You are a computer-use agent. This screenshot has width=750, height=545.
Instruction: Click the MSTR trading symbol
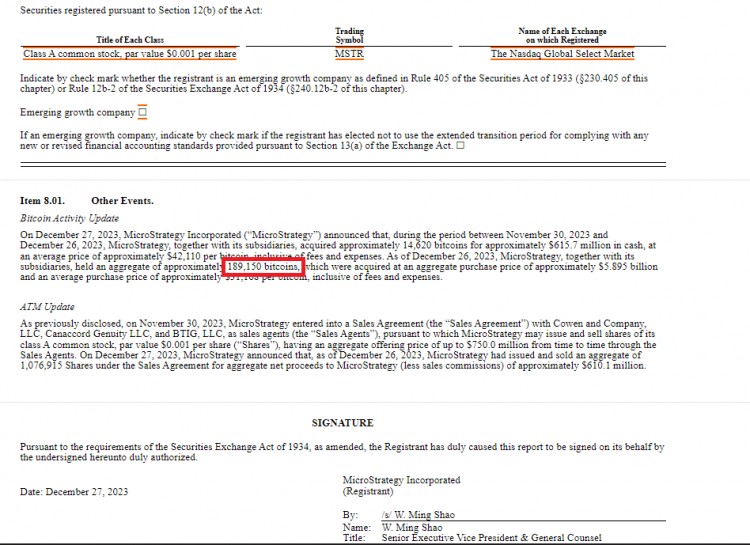click(349, 54)
